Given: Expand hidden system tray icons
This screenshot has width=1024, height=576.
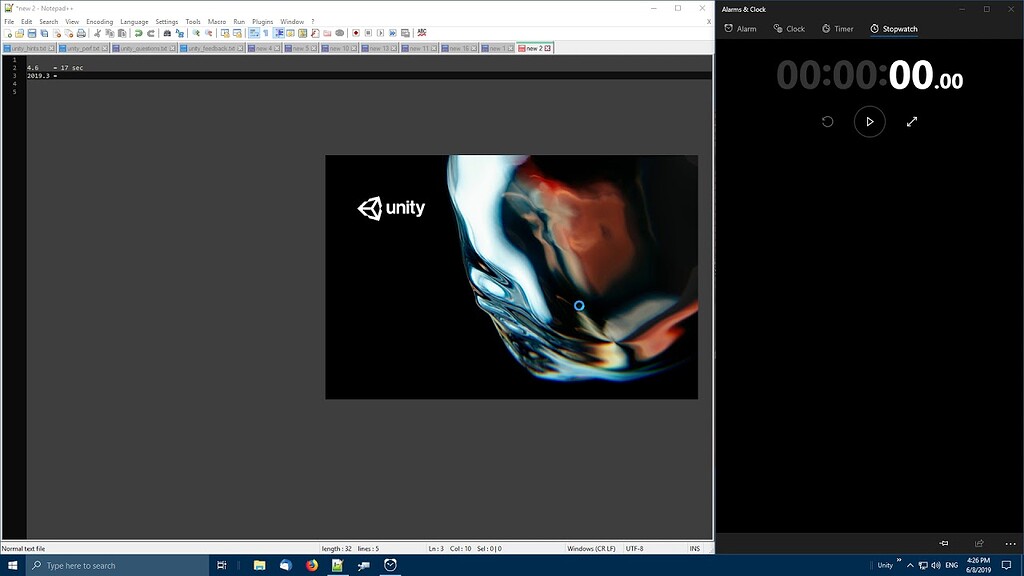Looking at the screenshot, I should (909, 565).
